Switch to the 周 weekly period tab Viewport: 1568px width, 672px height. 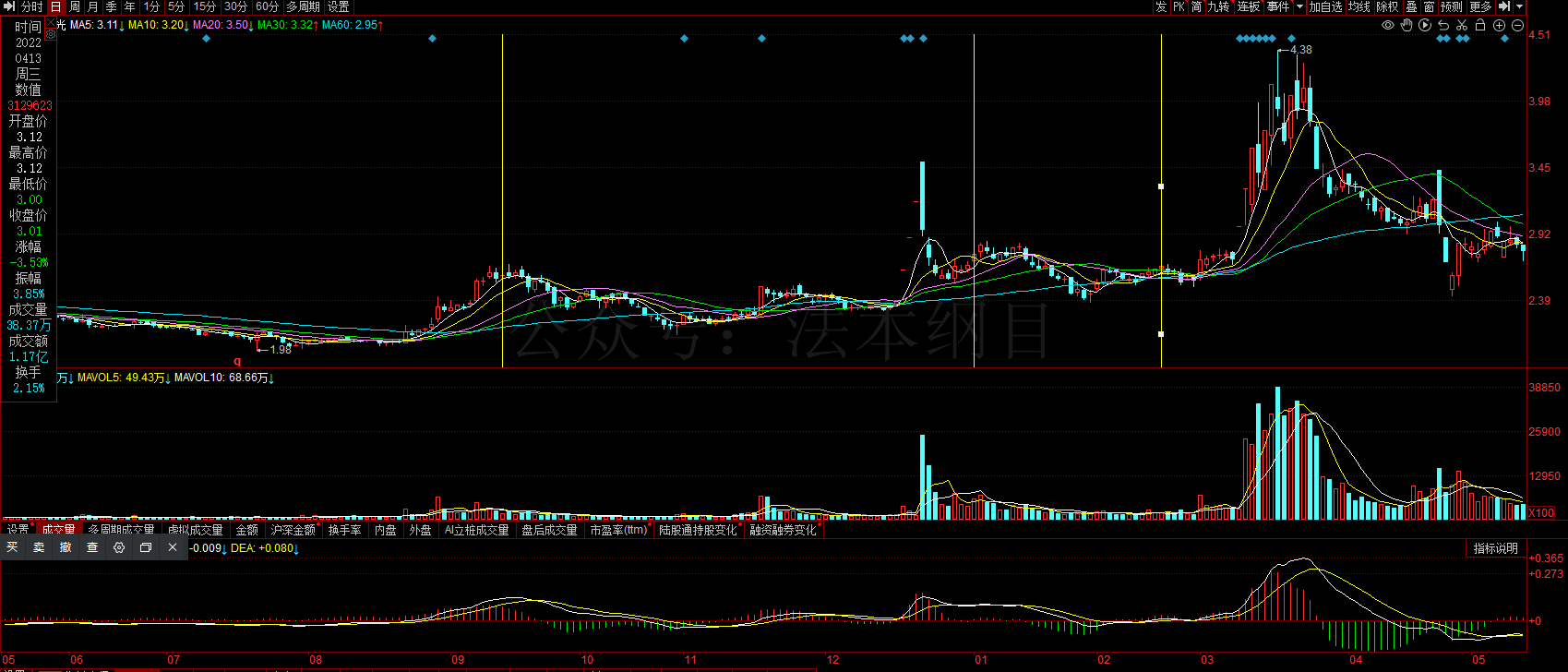click(x=75, y=6)
